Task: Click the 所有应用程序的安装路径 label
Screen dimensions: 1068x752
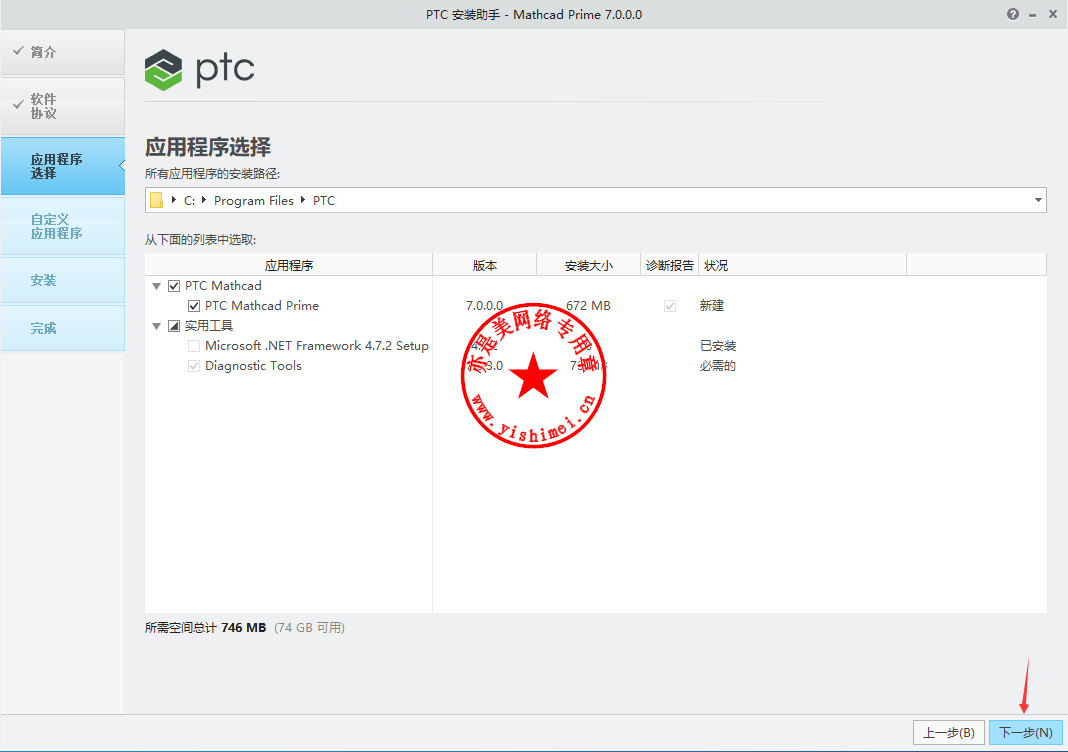Action: 213,174
